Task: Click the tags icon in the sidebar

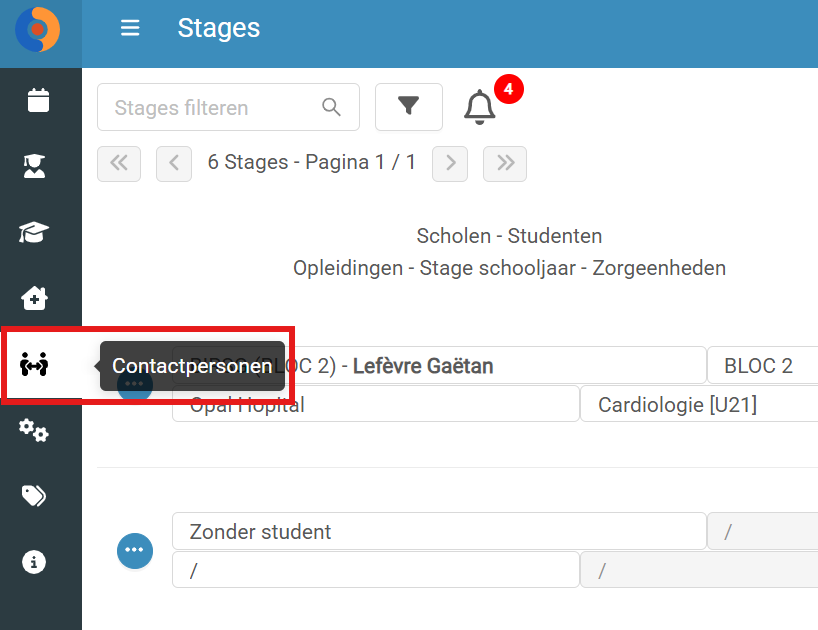Action: (x=34, y=496)
